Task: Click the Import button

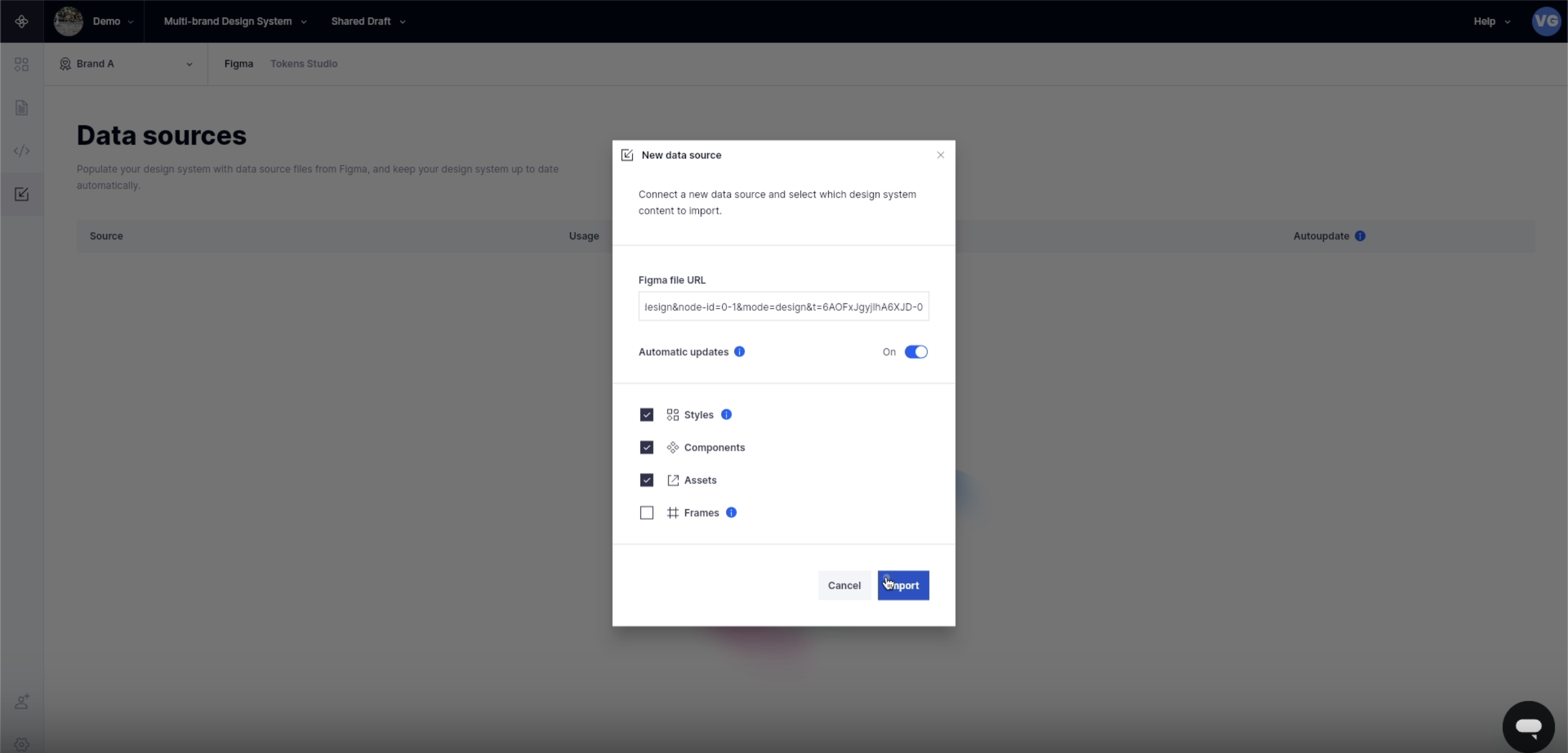Action: 903,585
